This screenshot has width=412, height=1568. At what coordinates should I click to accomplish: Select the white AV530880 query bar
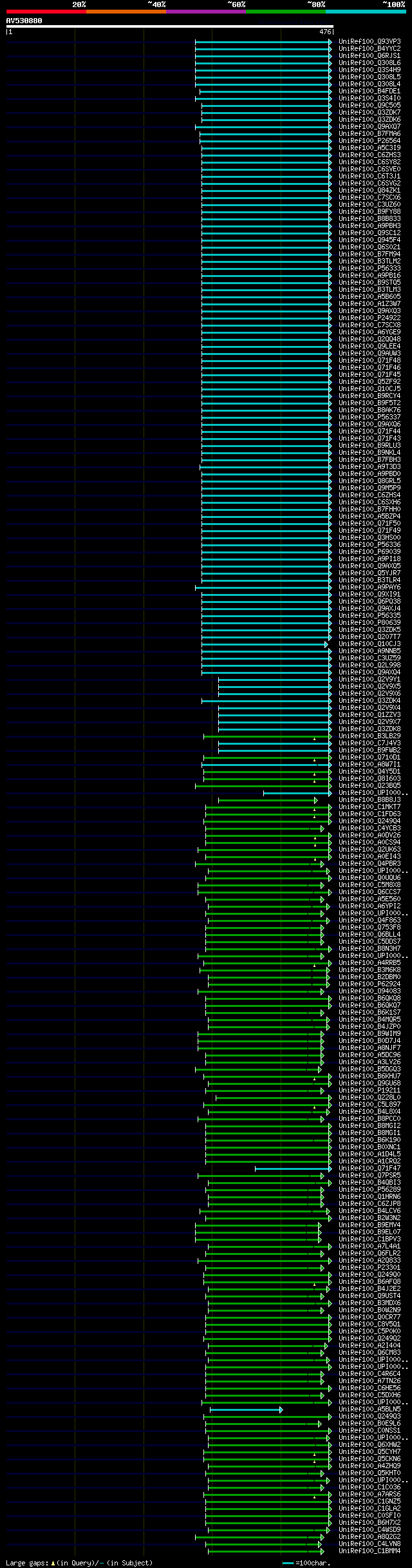click(x=169, y=26)
